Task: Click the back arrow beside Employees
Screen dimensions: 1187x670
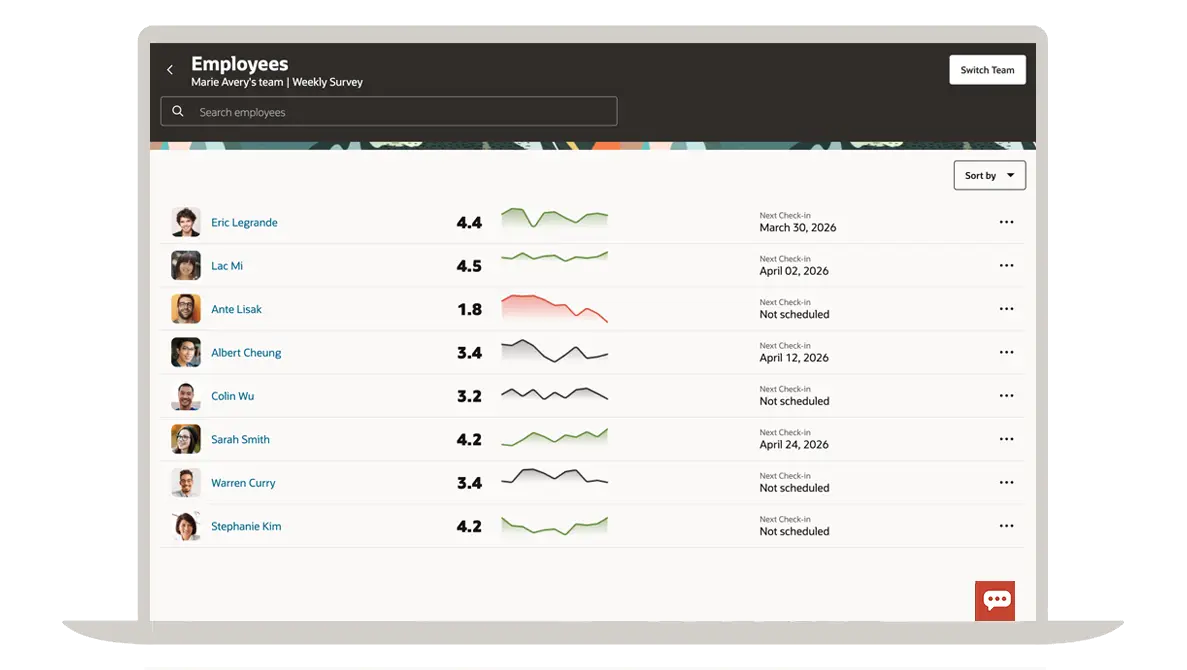Action: coord(170,70)
